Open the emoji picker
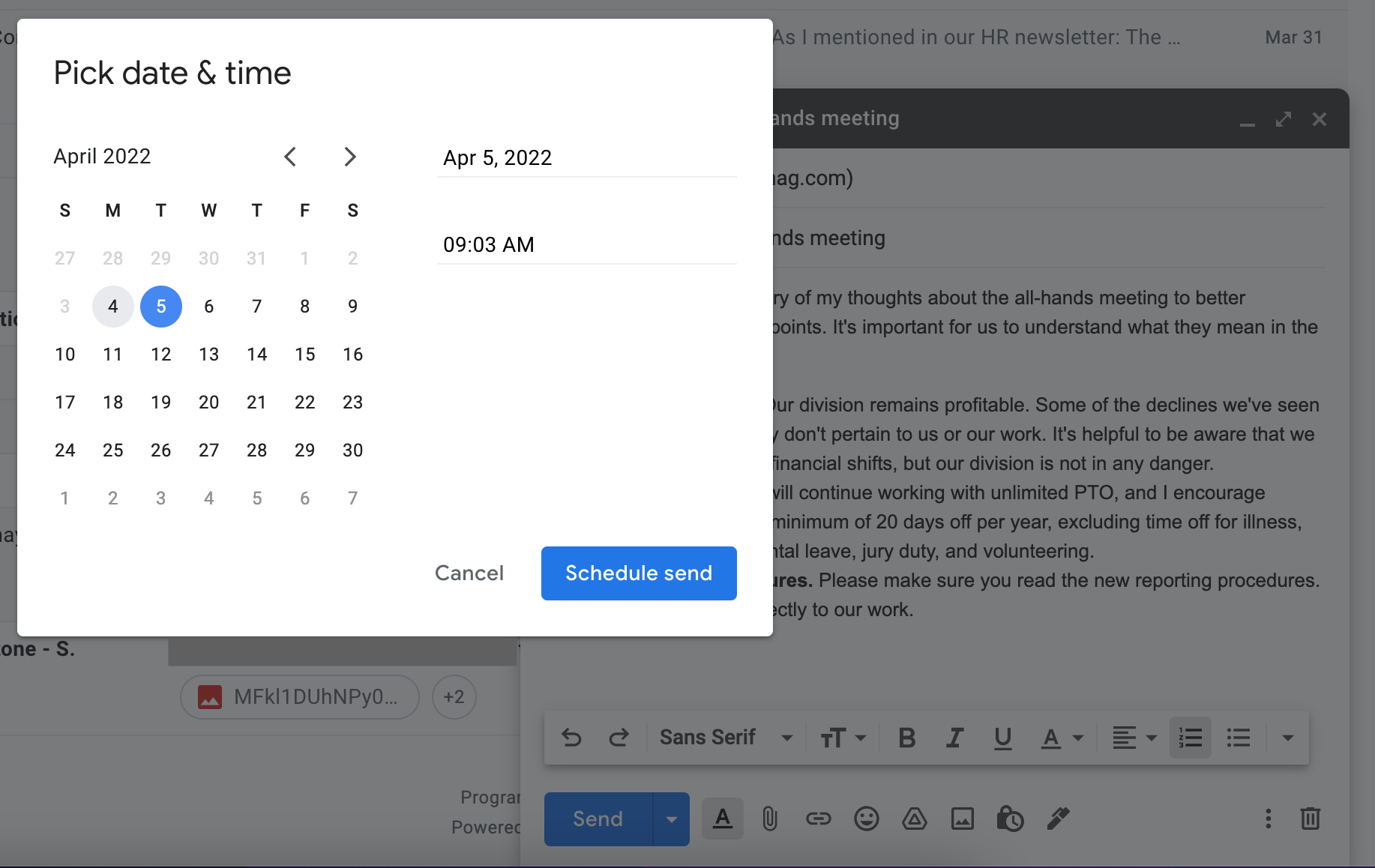1375x868 pixels. pos(867,819)
